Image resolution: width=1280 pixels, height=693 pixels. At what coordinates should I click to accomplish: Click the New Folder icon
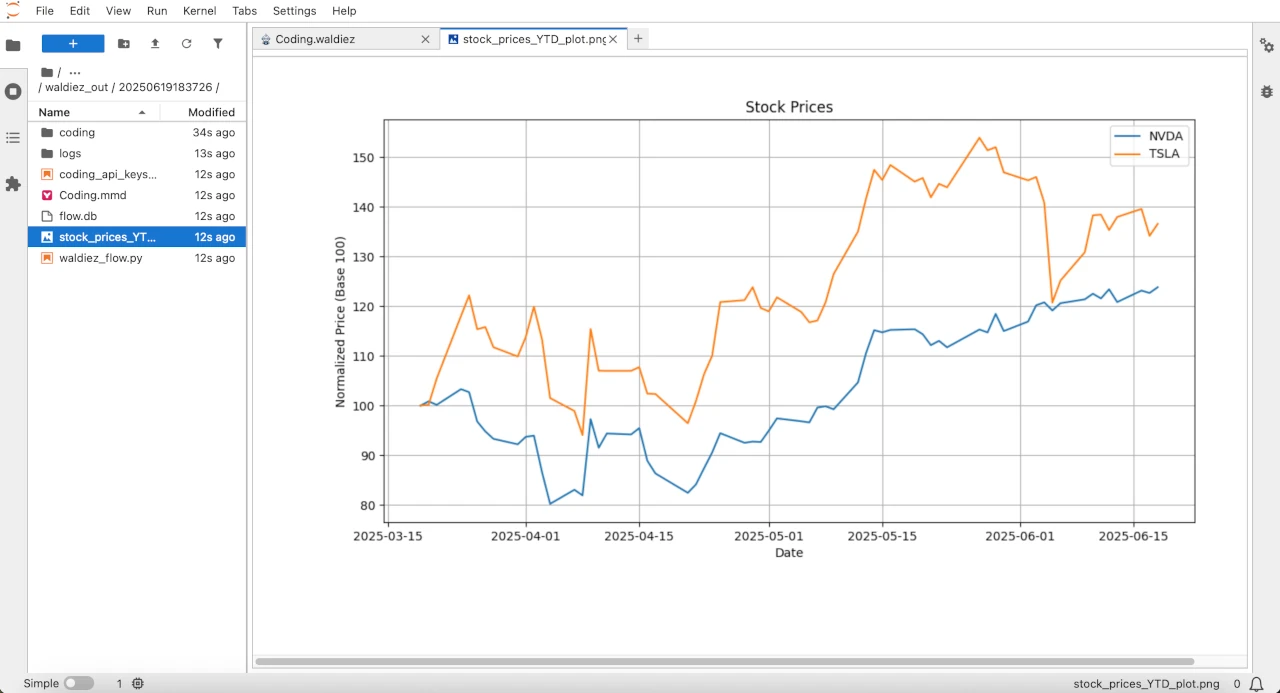124,44
